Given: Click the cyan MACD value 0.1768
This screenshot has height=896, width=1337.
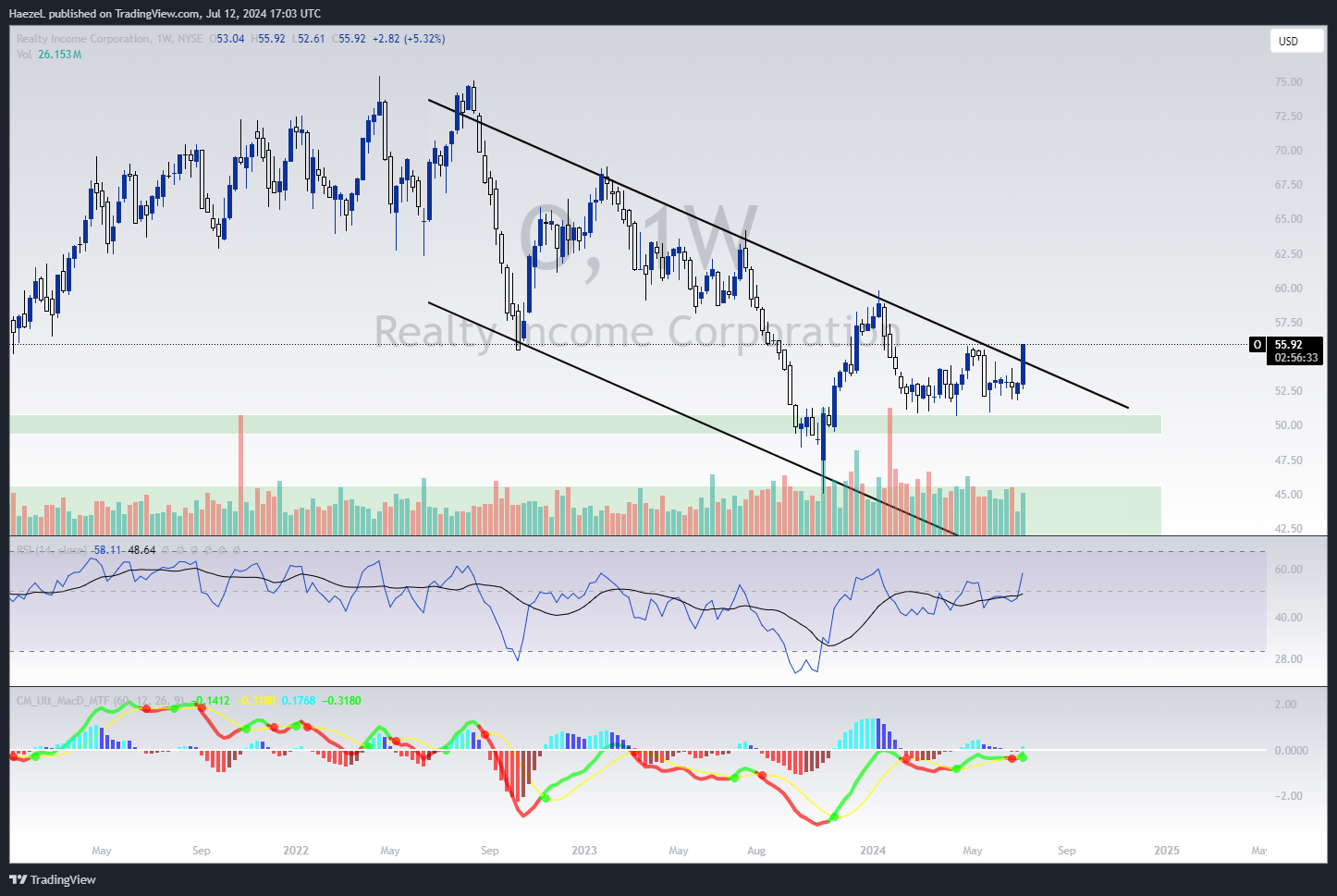Looking at the screenshot, I should coord(297,701).
